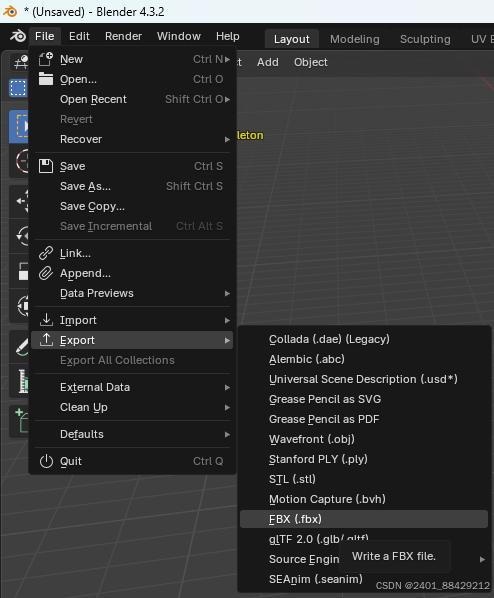Select the Scale tool
Viewport: 494px width, 598px height.
[x=19, y=271]
